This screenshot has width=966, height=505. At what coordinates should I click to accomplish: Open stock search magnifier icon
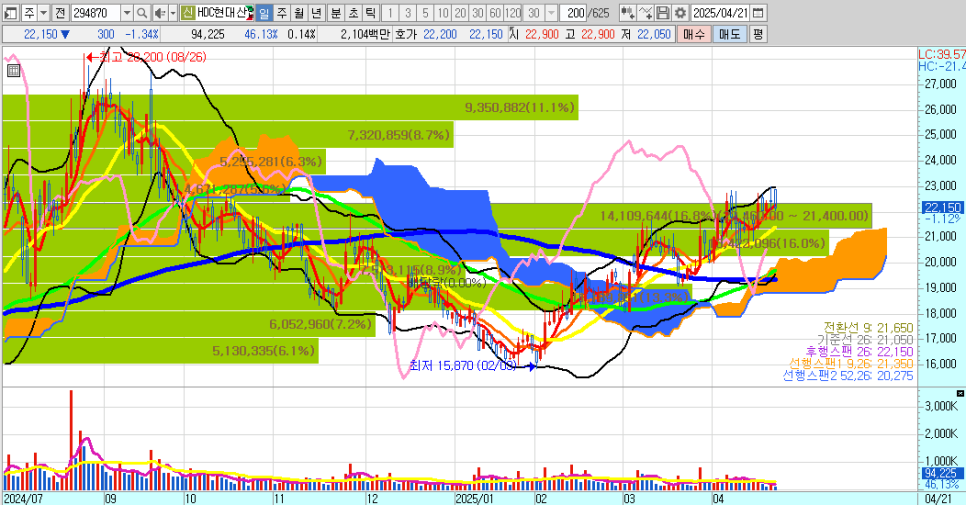pos(142,12)
